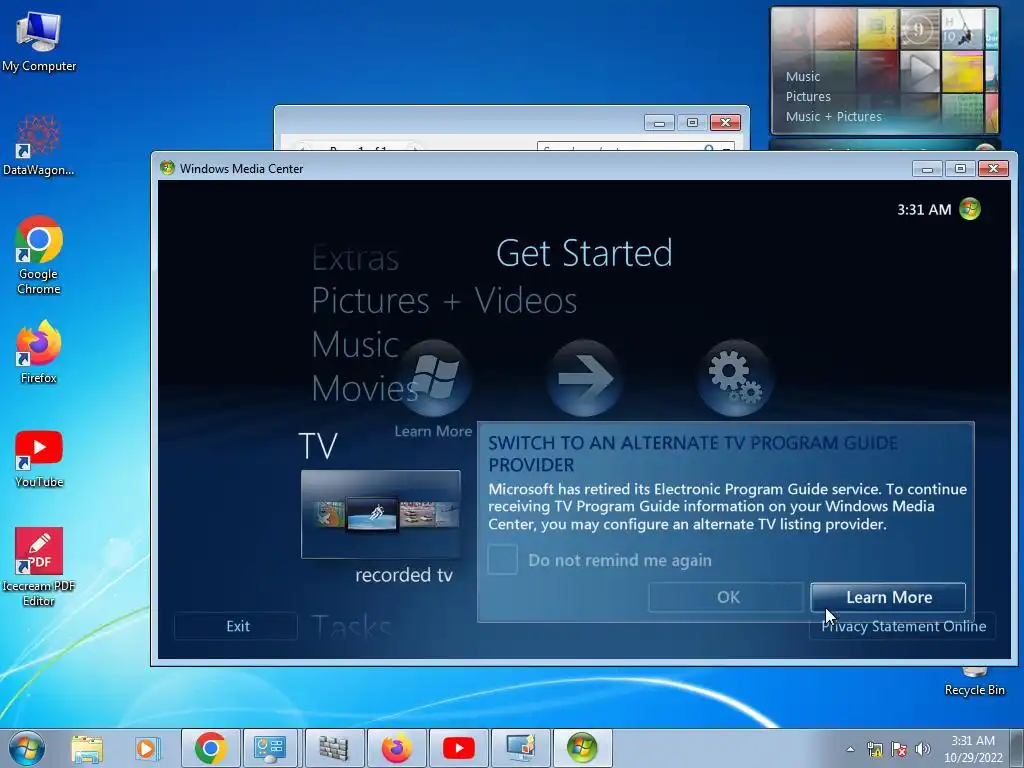Click Pictures in the Media Center gadget

click(808, 97)
